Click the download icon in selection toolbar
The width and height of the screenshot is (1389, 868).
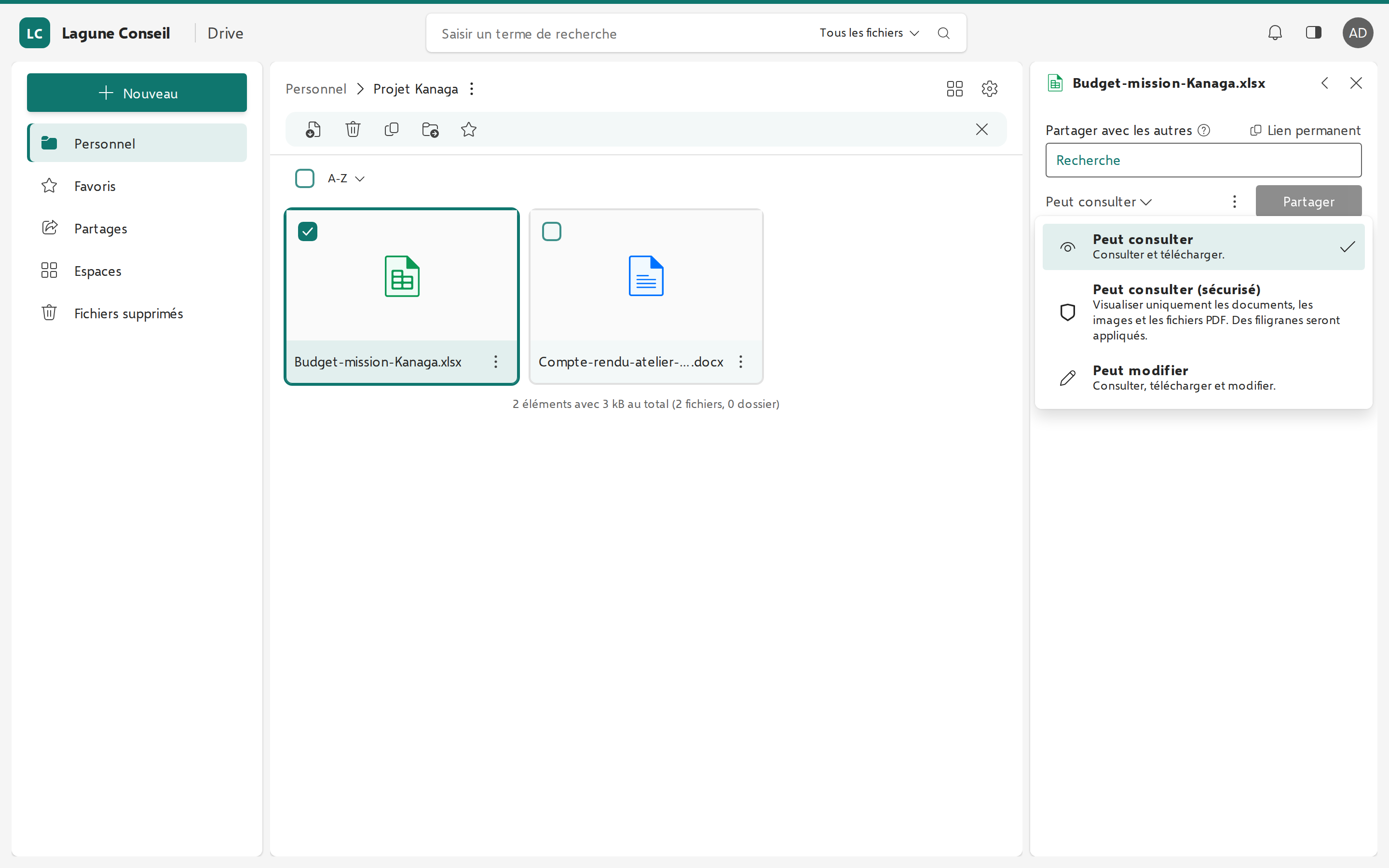click(x=313, y=130)
